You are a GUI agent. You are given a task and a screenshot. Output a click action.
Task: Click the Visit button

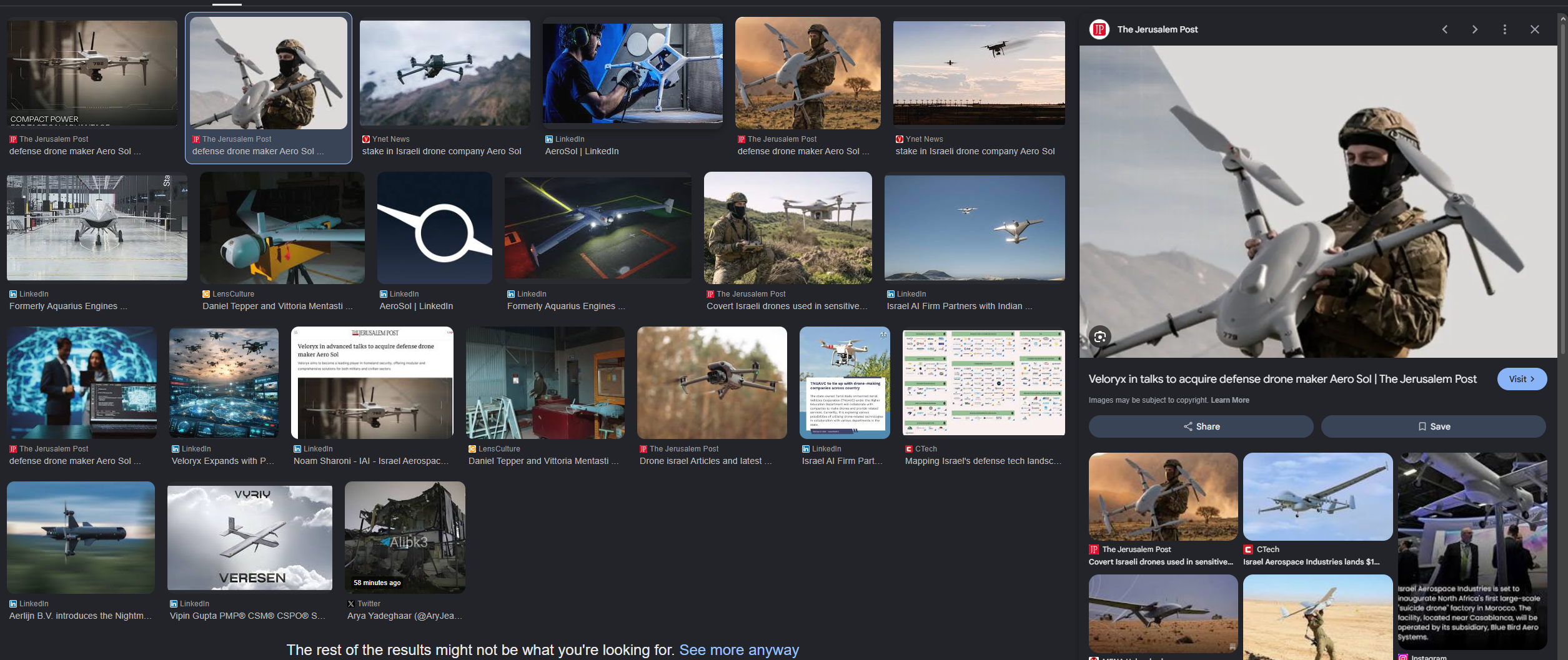(1522, 379)
